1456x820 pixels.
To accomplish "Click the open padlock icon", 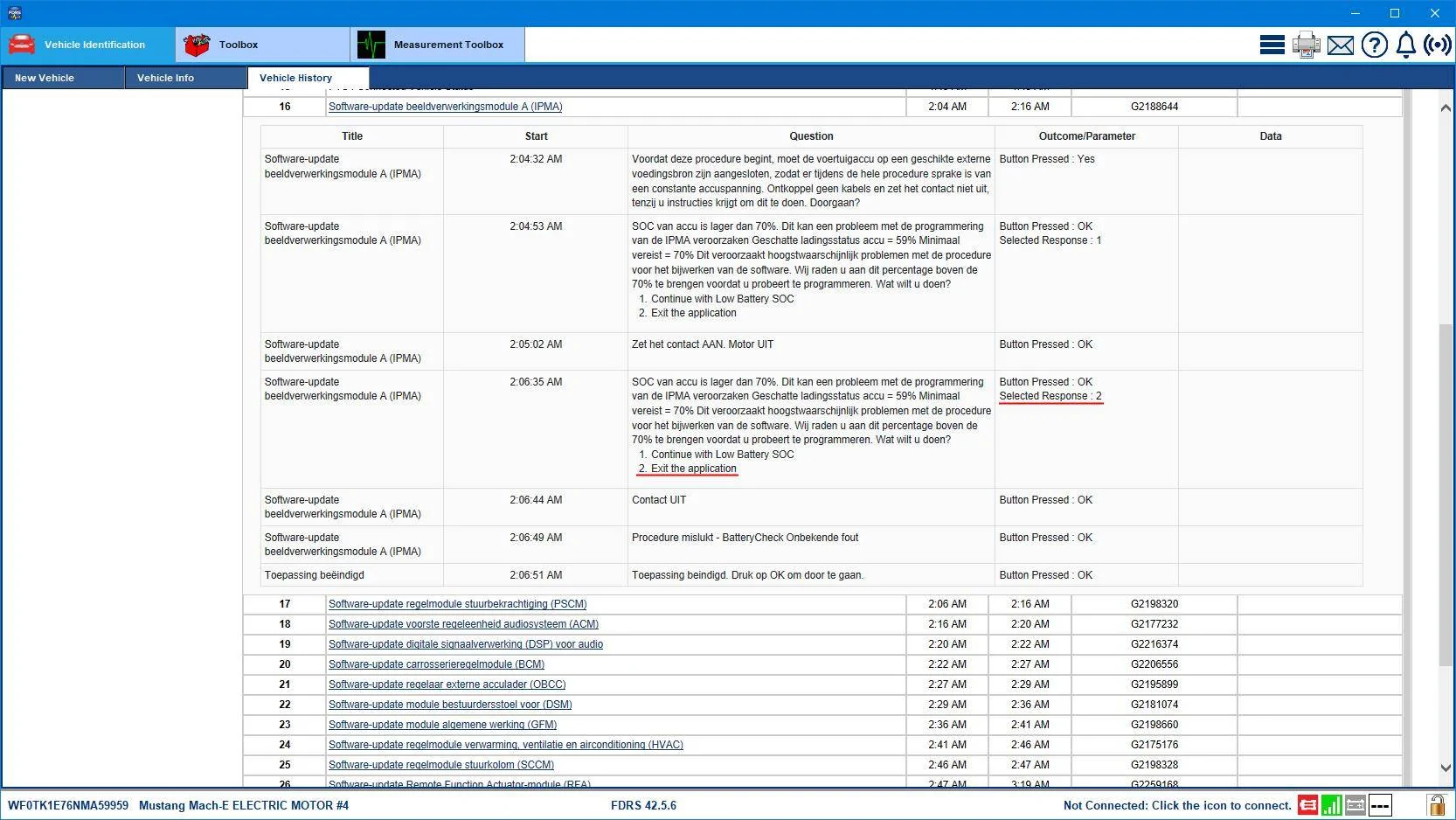I will point(1436,804).
